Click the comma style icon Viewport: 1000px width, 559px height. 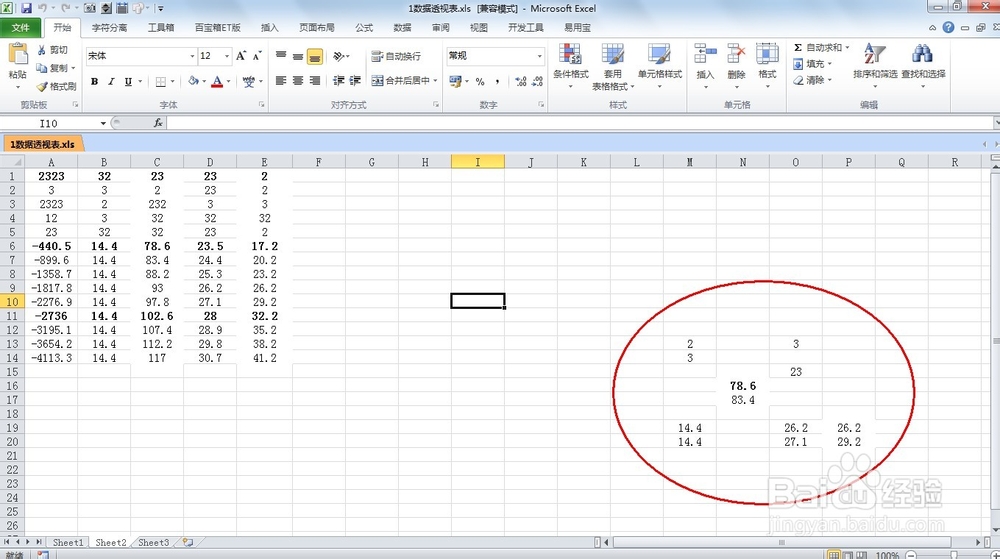coord(497,82)
